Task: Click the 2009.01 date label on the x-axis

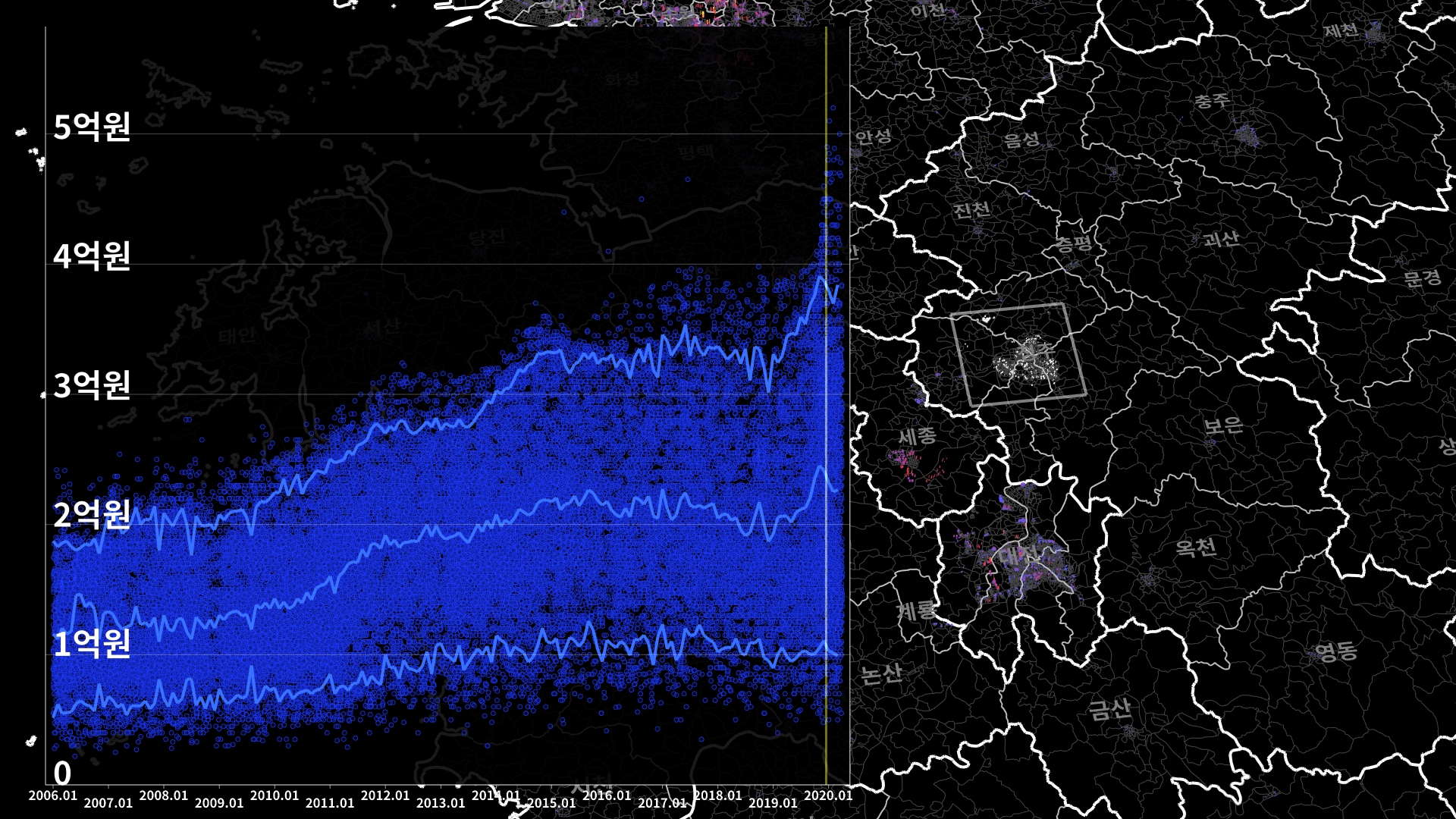Action: [219, 803]
